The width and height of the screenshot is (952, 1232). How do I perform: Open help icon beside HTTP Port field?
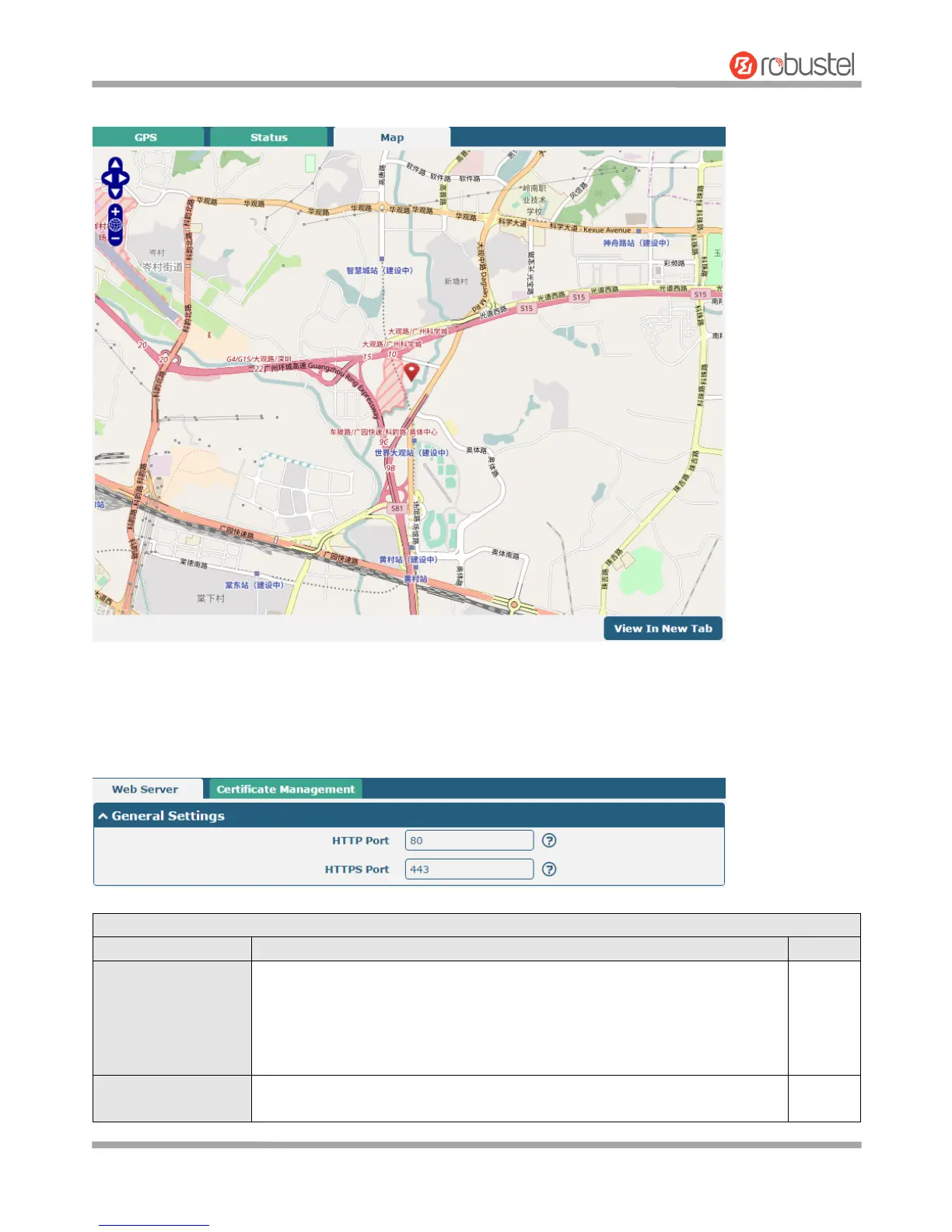[x=549, y=840]
